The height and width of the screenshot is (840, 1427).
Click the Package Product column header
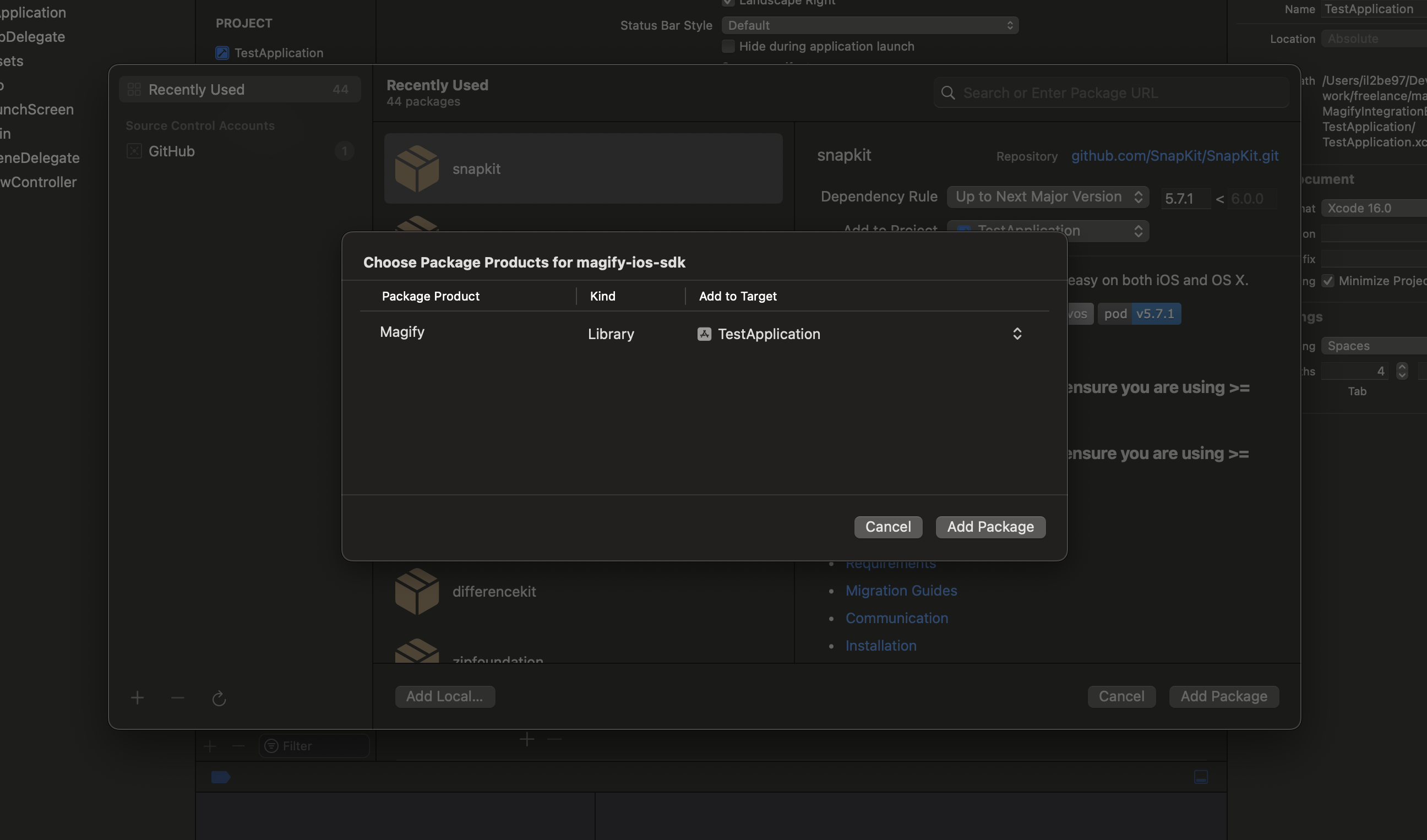tap(431, 296)
